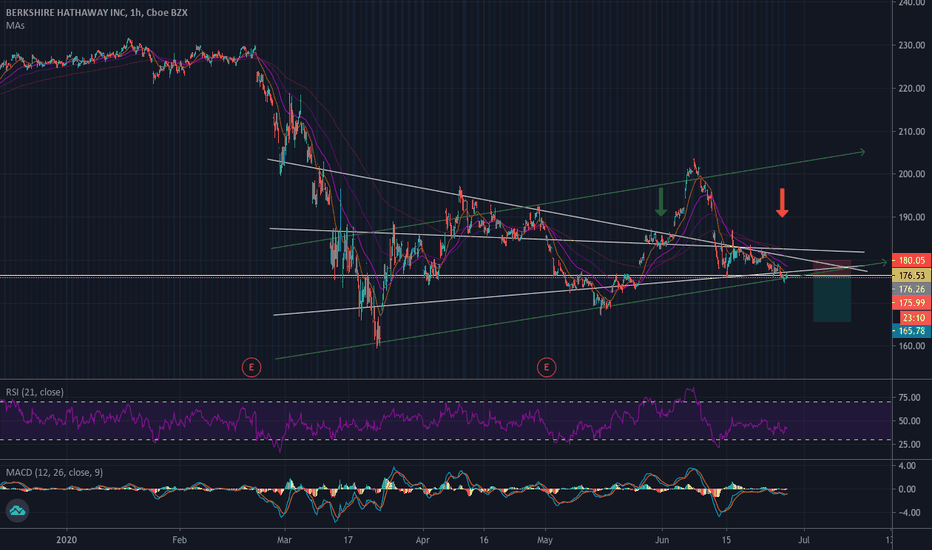The height and width of the screenshot is (550, 932).
Task: Click the Jul date axis label
Action: 804,540
